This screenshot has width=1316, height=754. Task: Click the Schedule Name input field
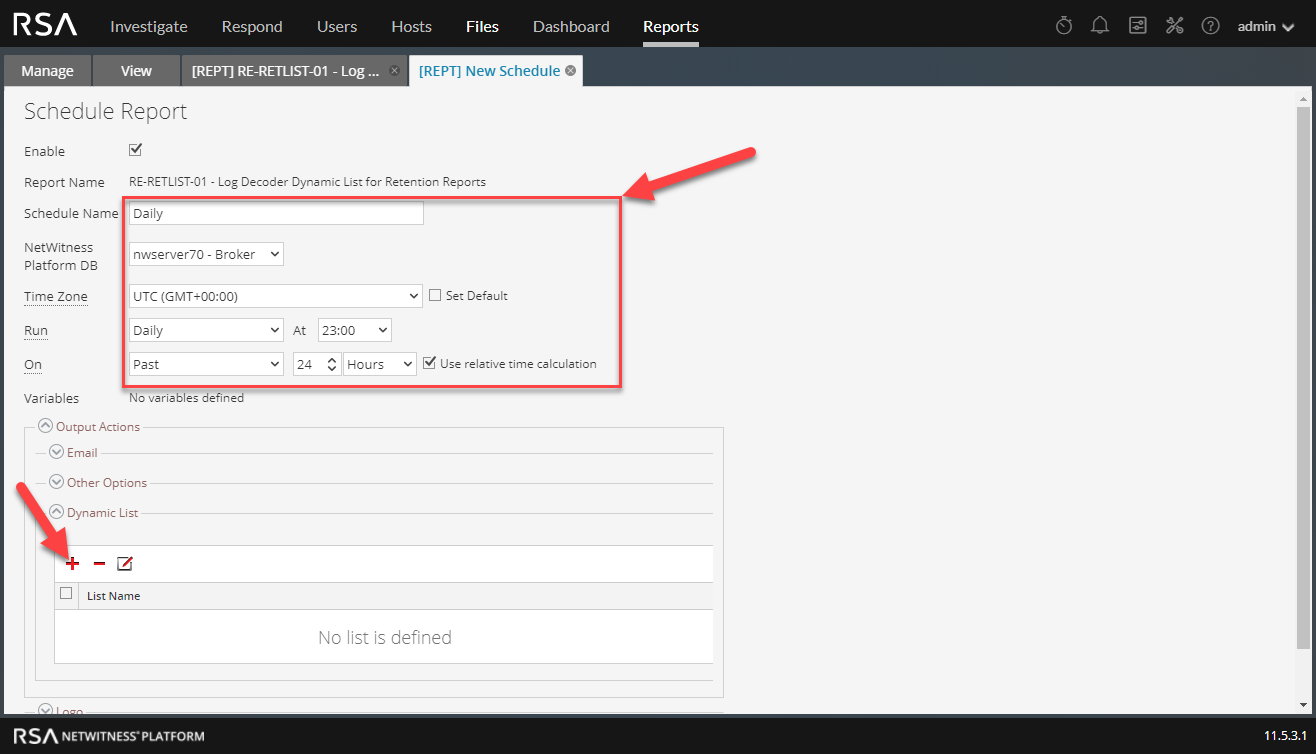click(x=276, y=213)
